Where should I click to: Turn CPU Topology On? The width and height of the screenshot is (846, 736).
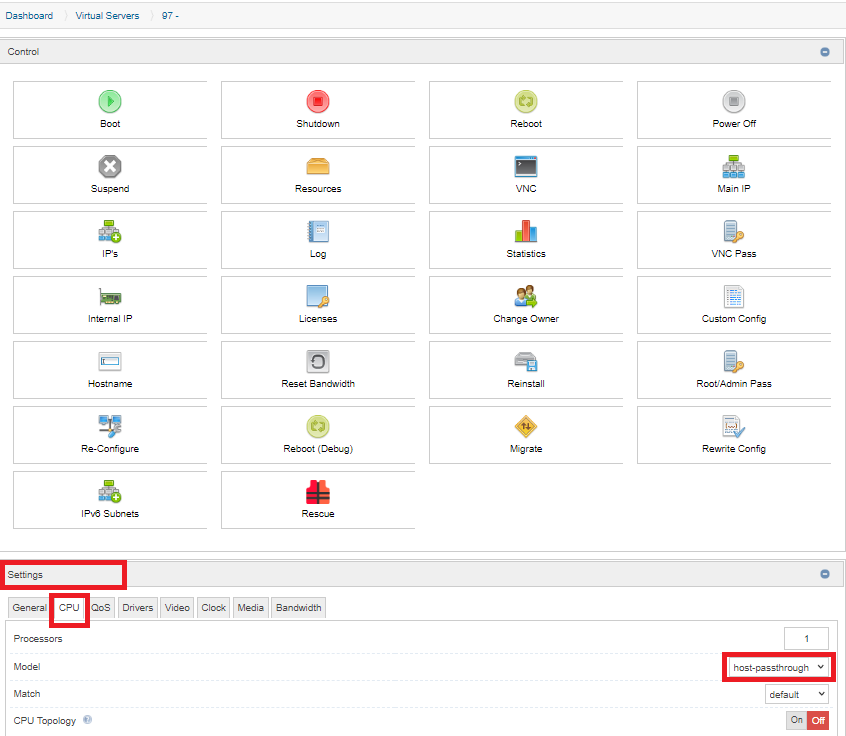coord(796,720)
